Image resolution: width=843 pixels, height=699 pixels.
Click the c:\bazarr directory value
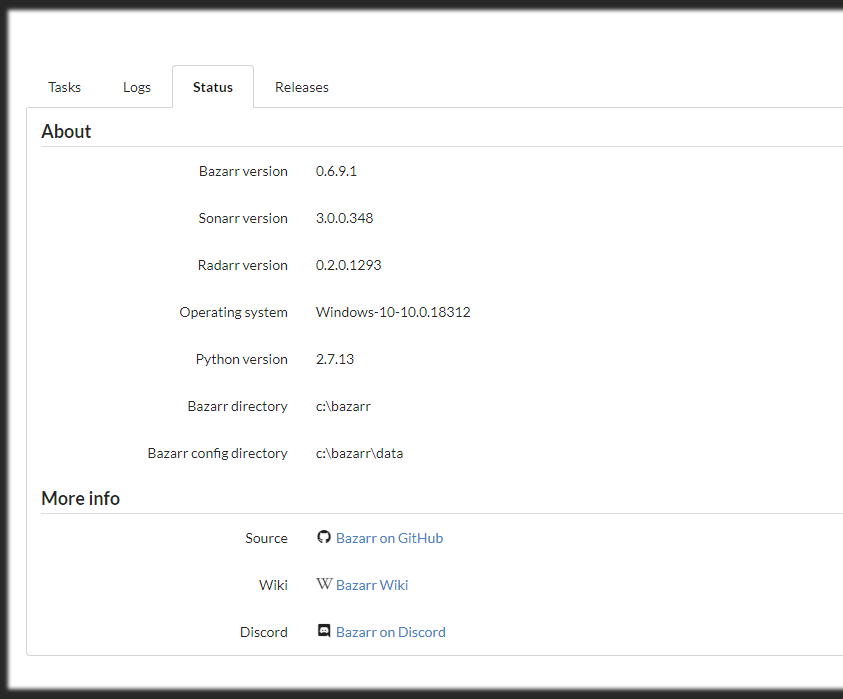coord(343,406)
